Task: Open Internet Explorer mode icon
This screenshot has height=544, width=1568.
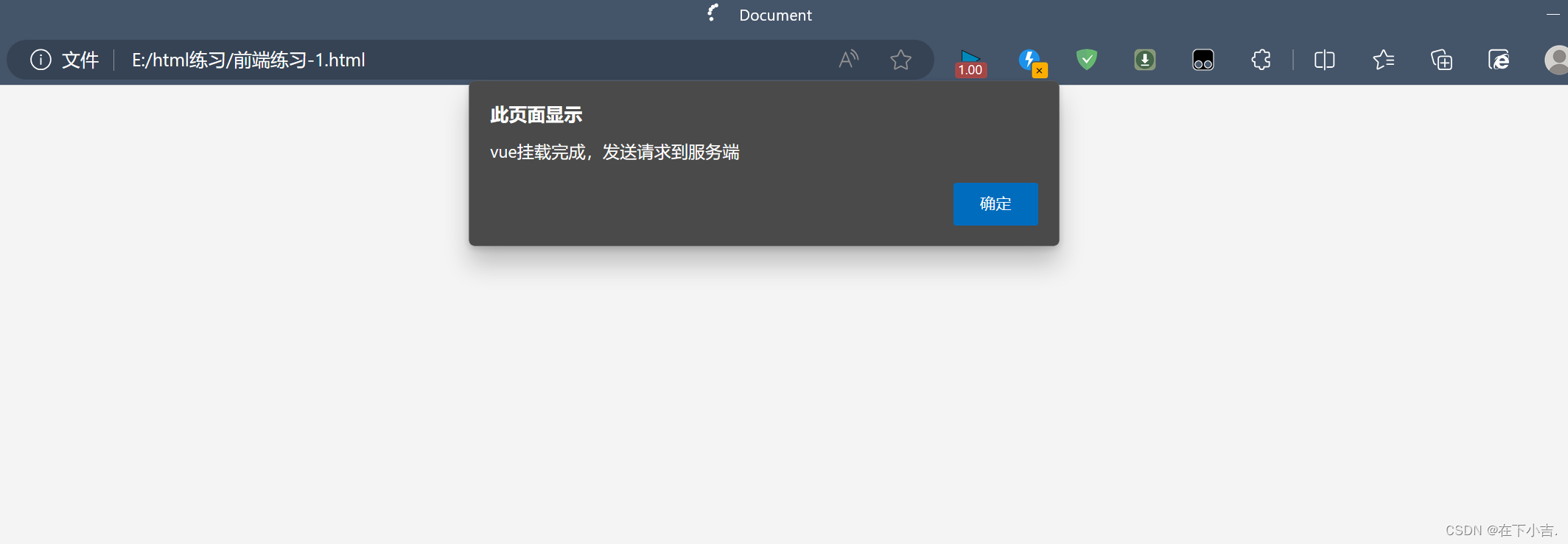Action: (x=1499, y=60)
